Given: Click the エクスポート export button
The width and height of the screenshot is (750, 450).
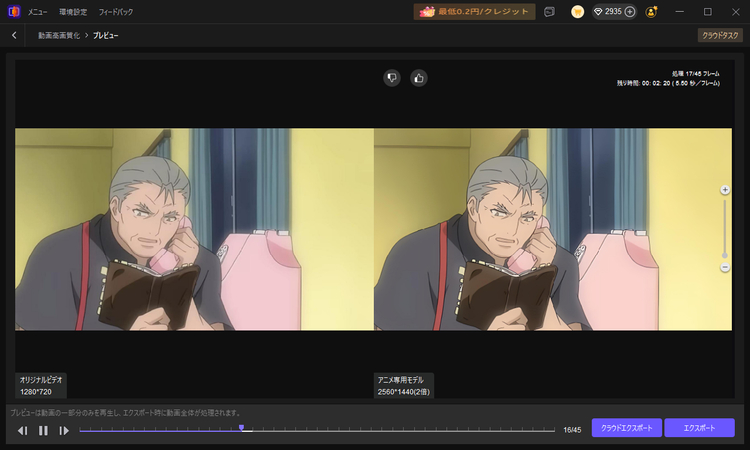Looking at the screenshot, I should 699,428.
